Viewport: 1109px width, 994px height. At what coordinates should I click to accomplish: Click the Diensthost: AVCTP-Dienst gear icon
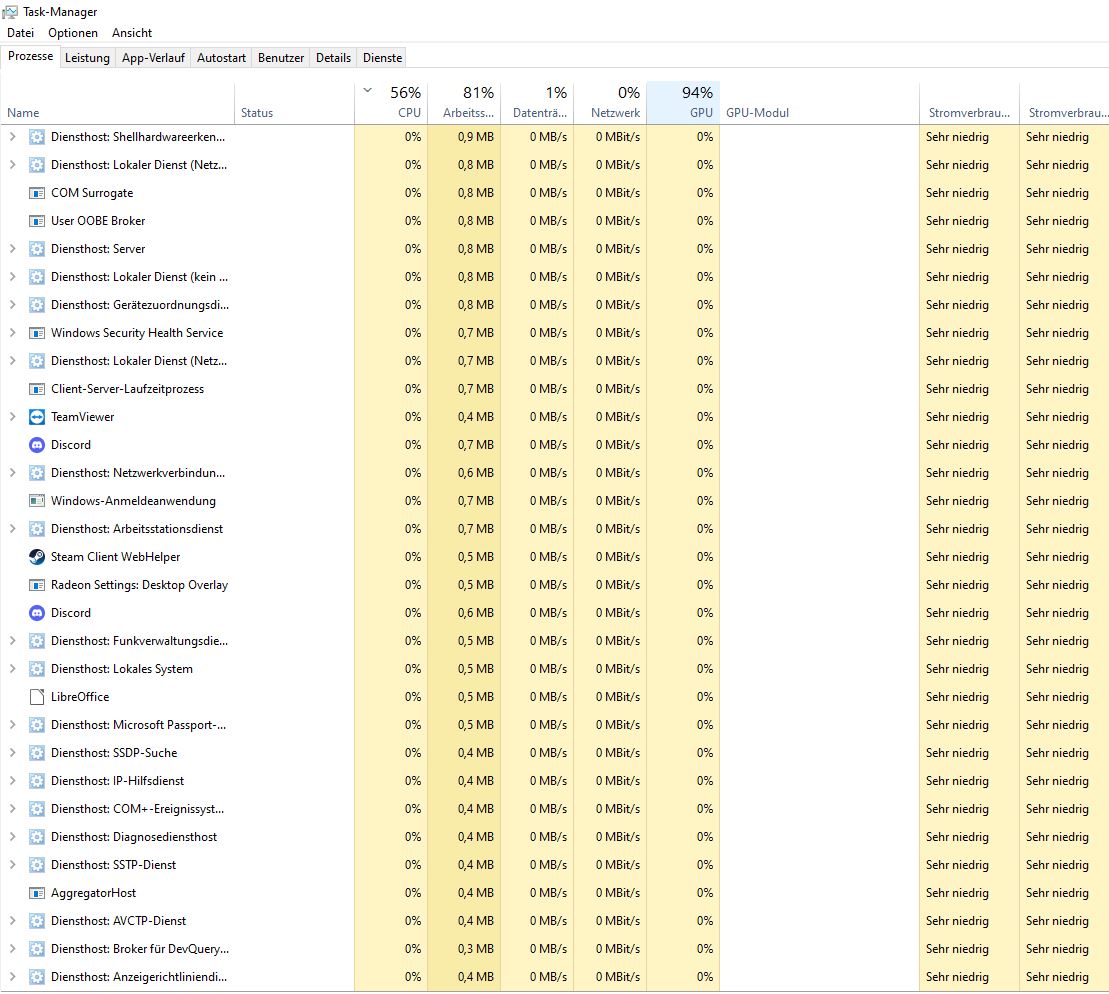tap(37, 921)
